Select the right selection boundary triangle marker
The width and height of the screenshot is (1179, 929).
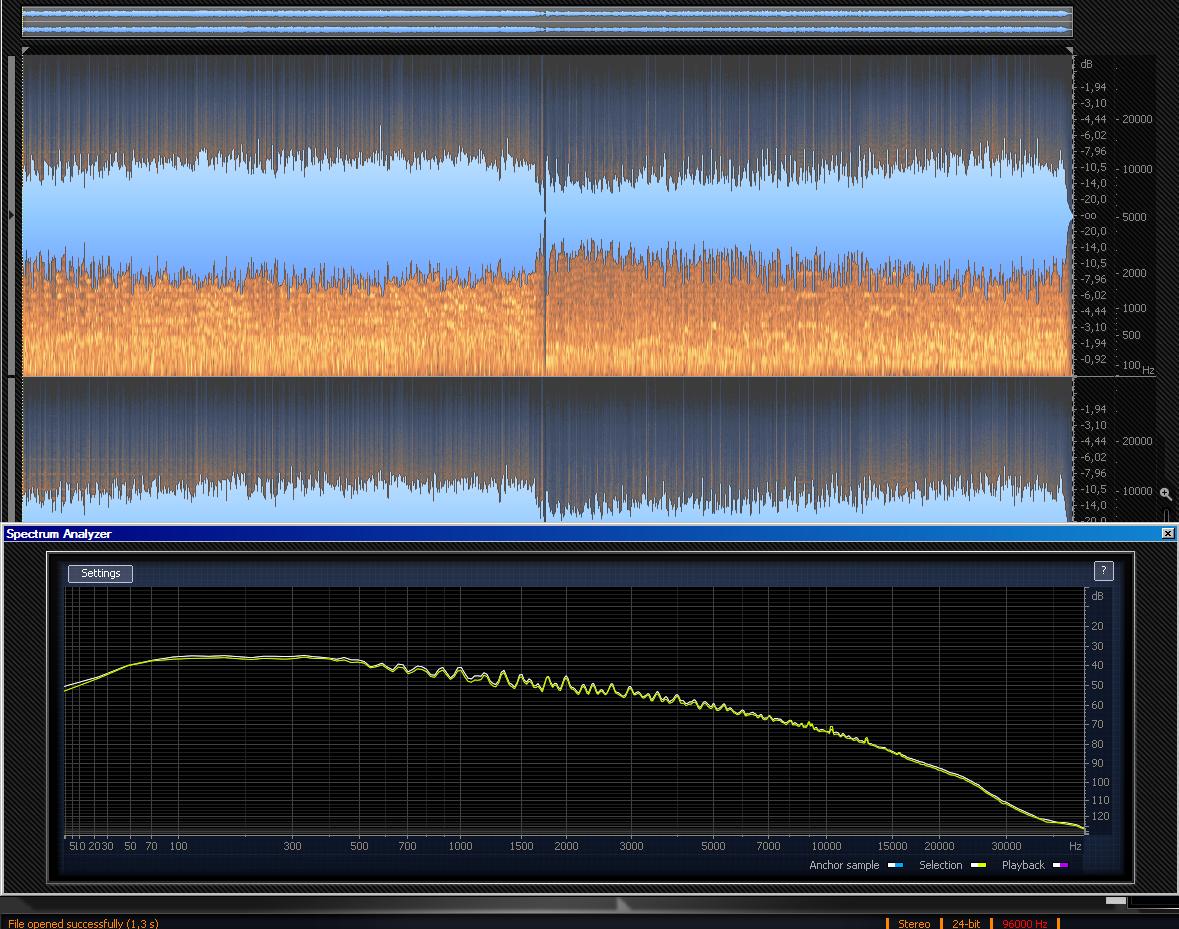(x=1069, y=50)
